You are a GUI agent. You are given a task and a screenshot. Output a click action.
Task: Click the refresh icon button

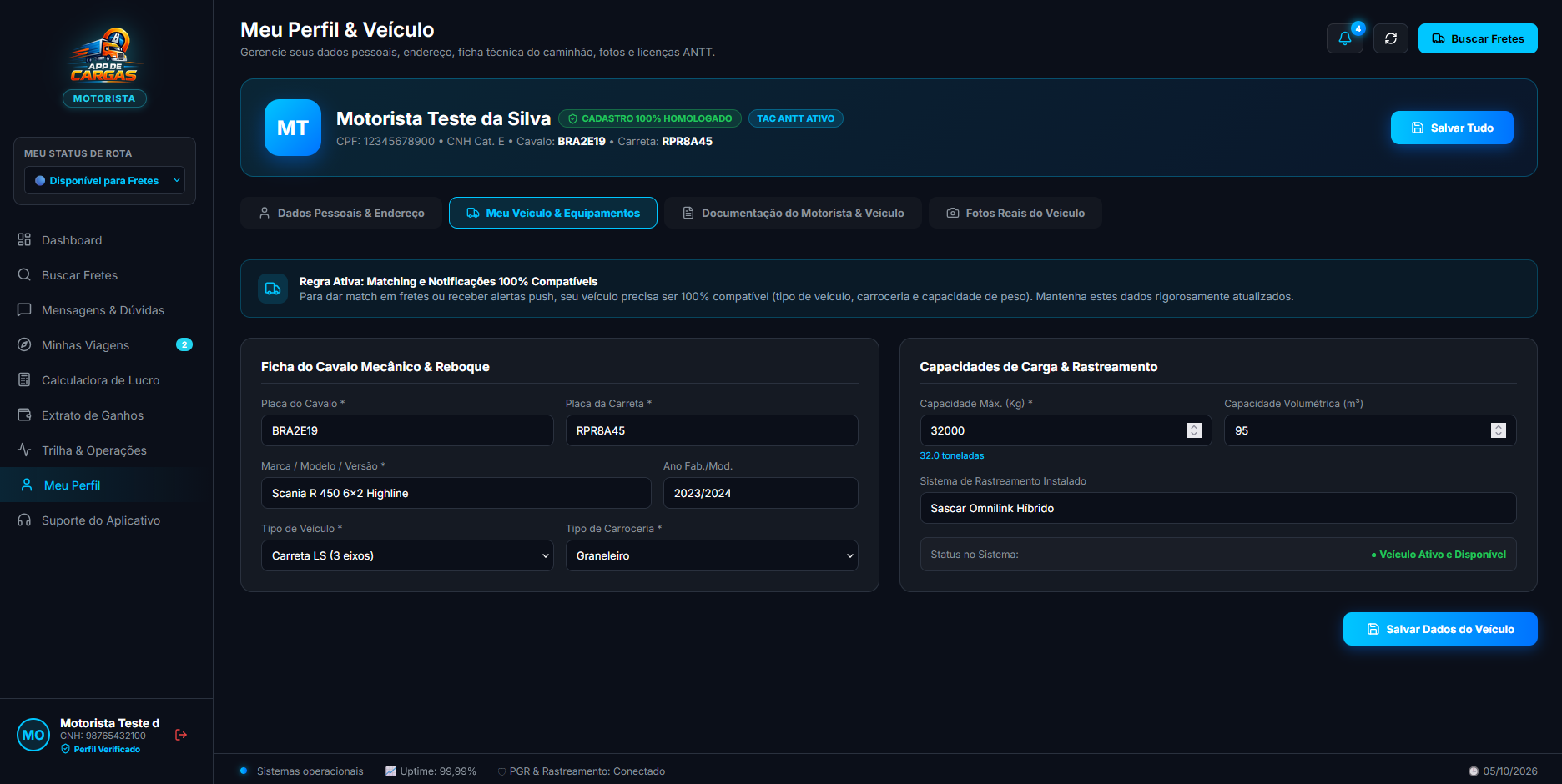pyautogui.click(x=1391, y=38)
